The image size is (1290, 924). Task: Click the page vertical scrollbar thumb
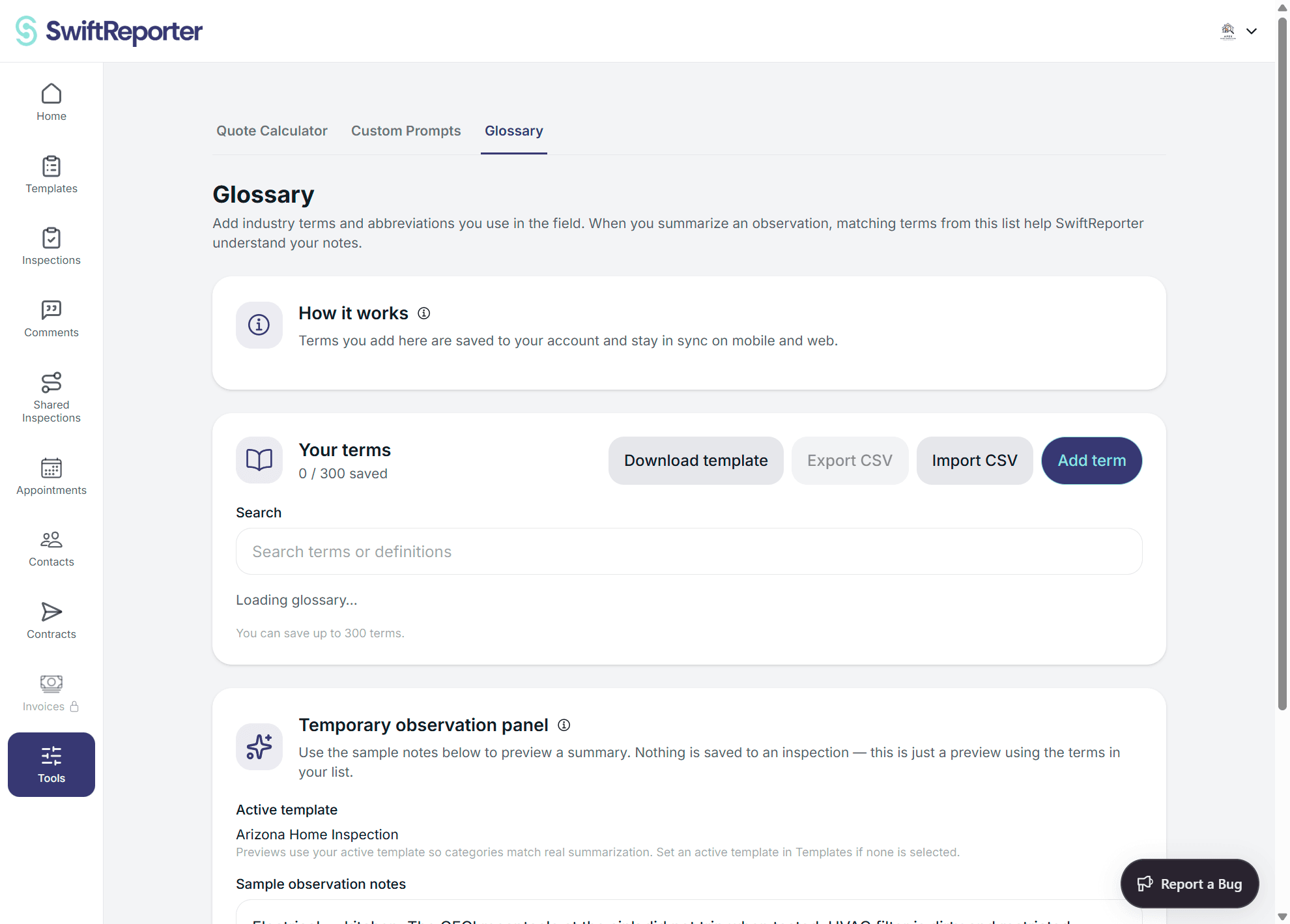click(x=1282, y=365)
